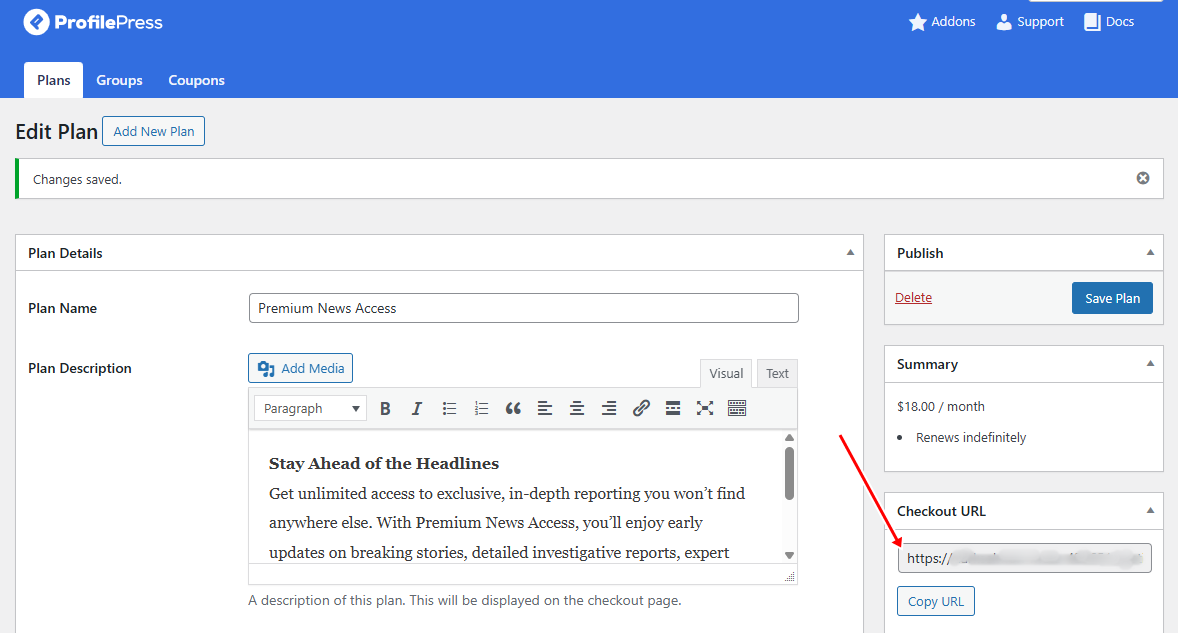This screenshot has height=633, width=1178.
Task: Click the Docs link text
Action: pyautogui.click(x=1119, y=22)
